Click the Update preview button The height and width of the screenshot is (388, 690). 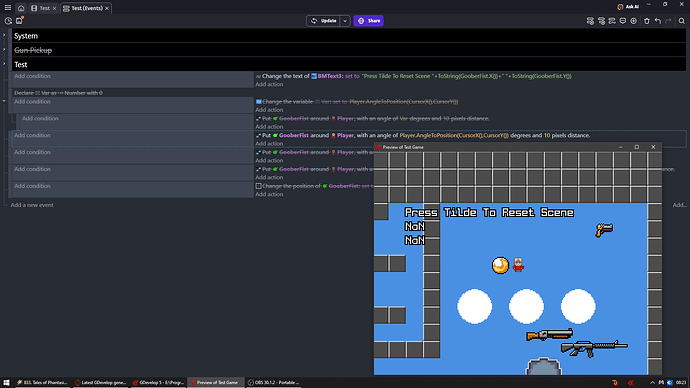pyautogui.click(x=323, y=21)
